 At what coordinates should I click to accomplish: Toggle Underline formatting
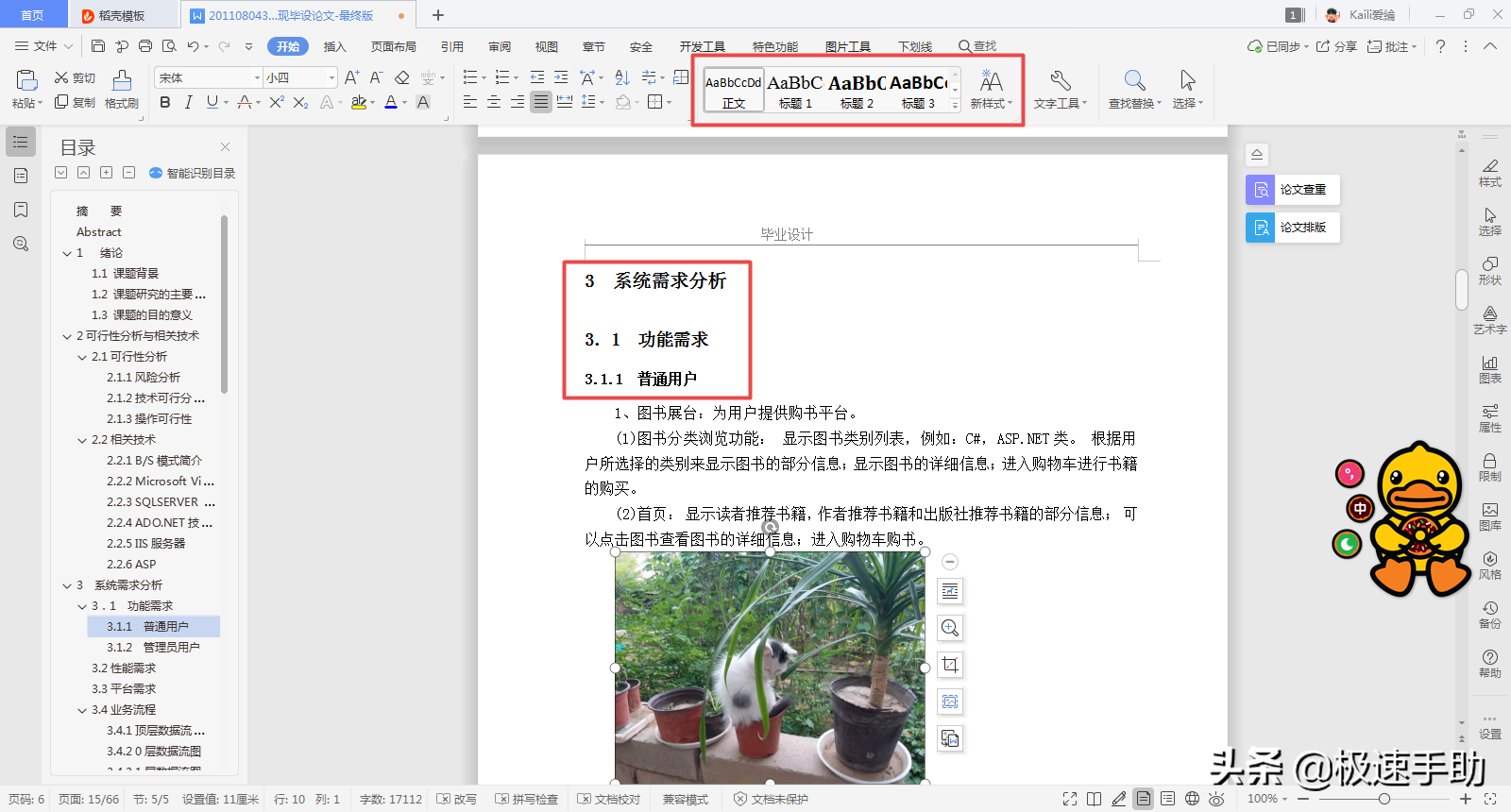[x=212, y=102]
